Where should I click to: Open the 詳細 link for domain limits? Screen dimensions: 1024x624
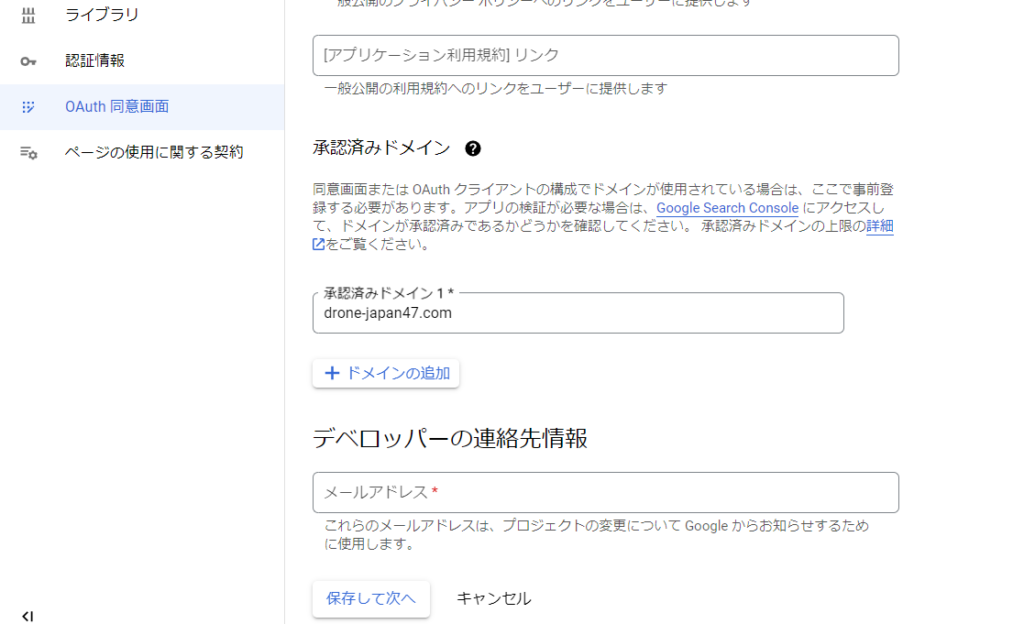coord(879,226)
